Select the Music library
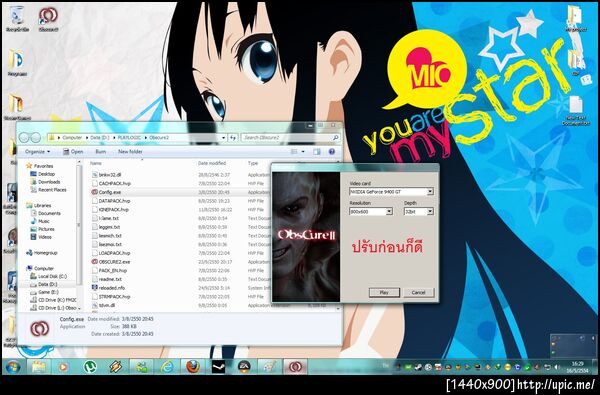600x395 pixels. (x=40, y=221)
